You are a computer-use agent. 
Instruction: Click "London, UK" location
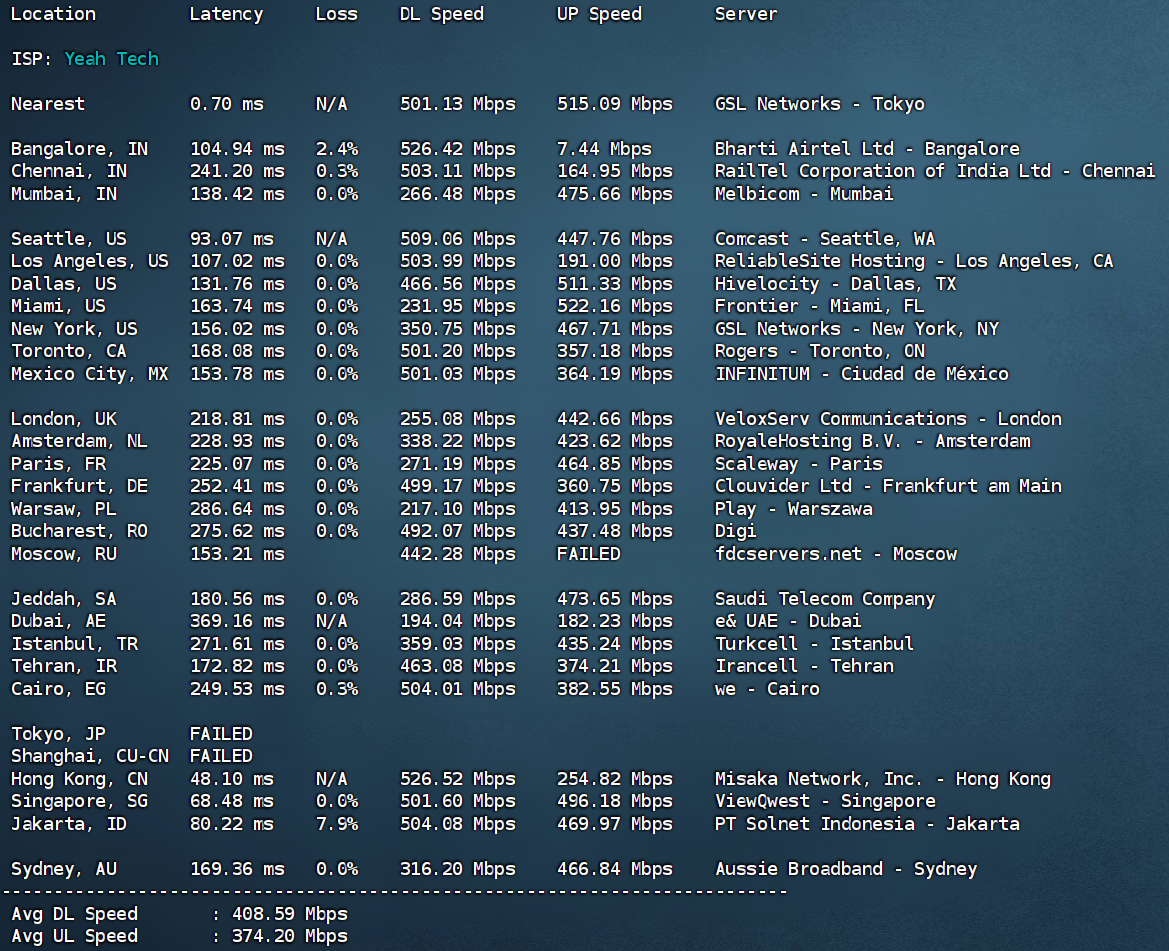pyautogui.click(x=63, y=419)
